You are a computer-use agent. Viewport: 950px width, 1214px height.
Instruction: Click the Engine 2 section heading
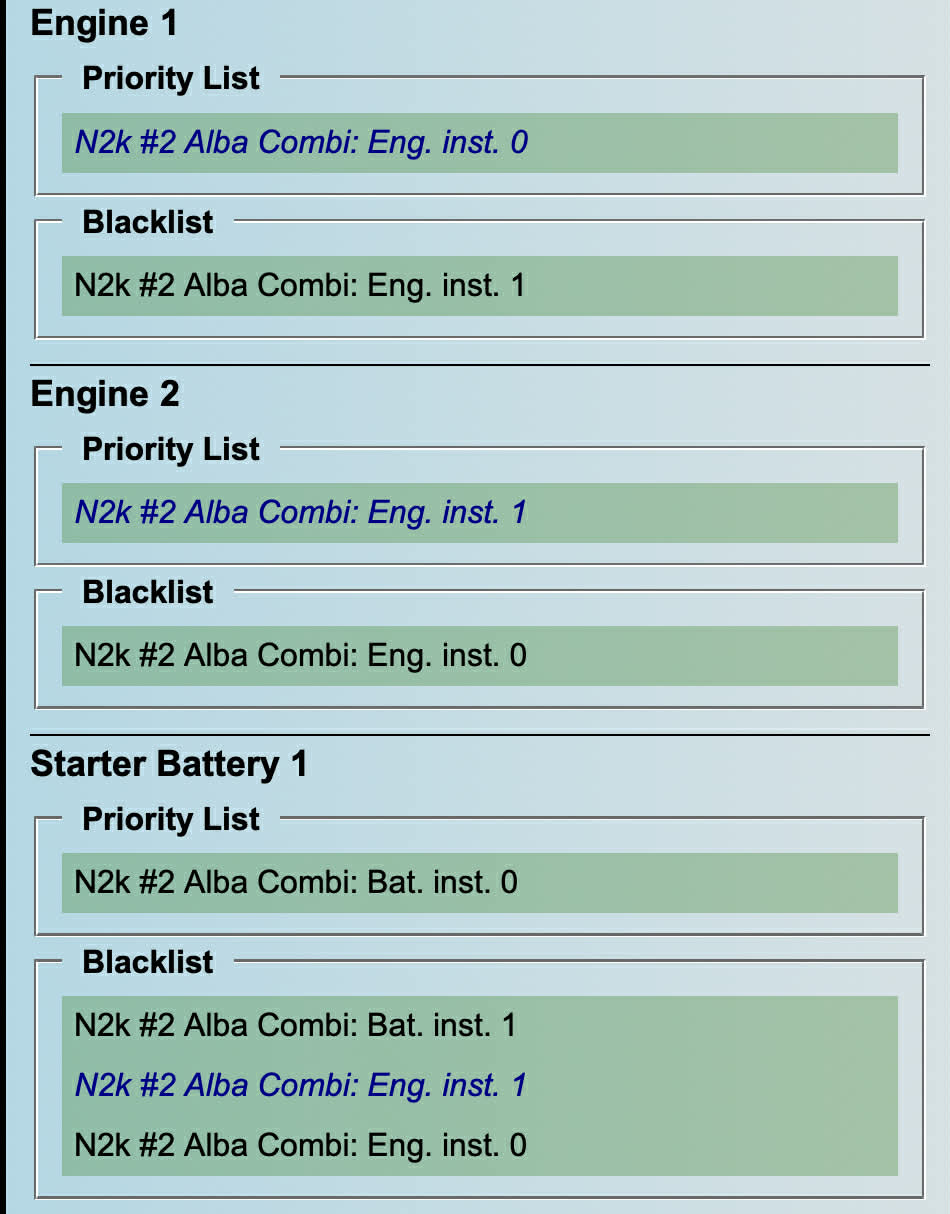105,394
